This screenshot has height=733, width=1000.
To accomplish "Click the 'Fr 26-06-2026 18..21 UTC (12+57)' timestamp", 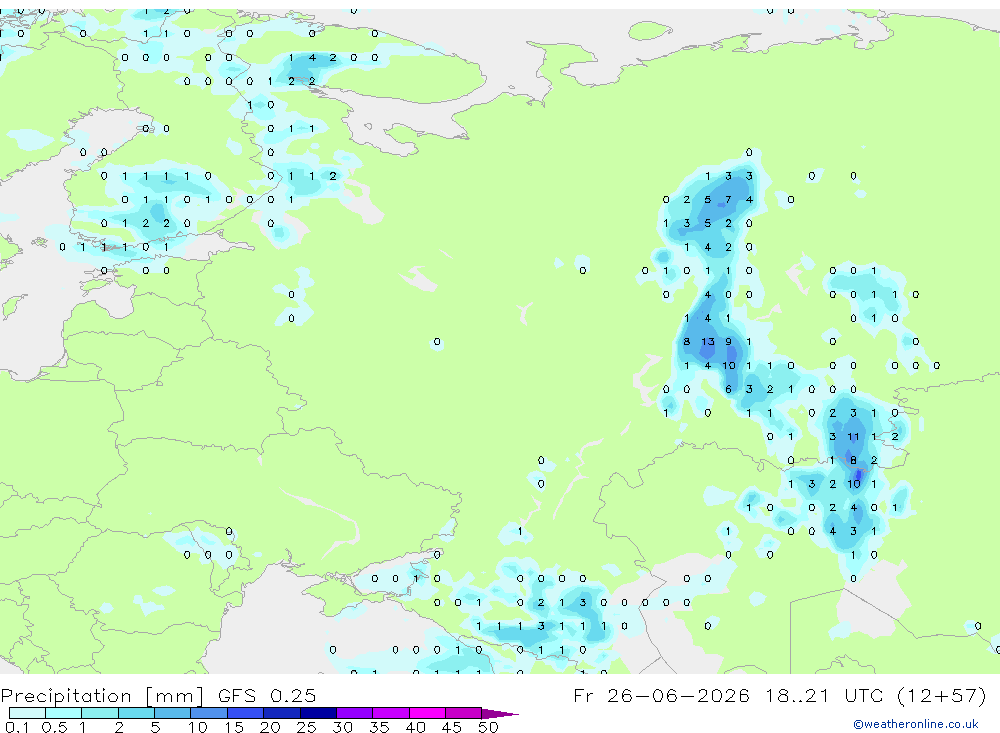I will (779, 695).
